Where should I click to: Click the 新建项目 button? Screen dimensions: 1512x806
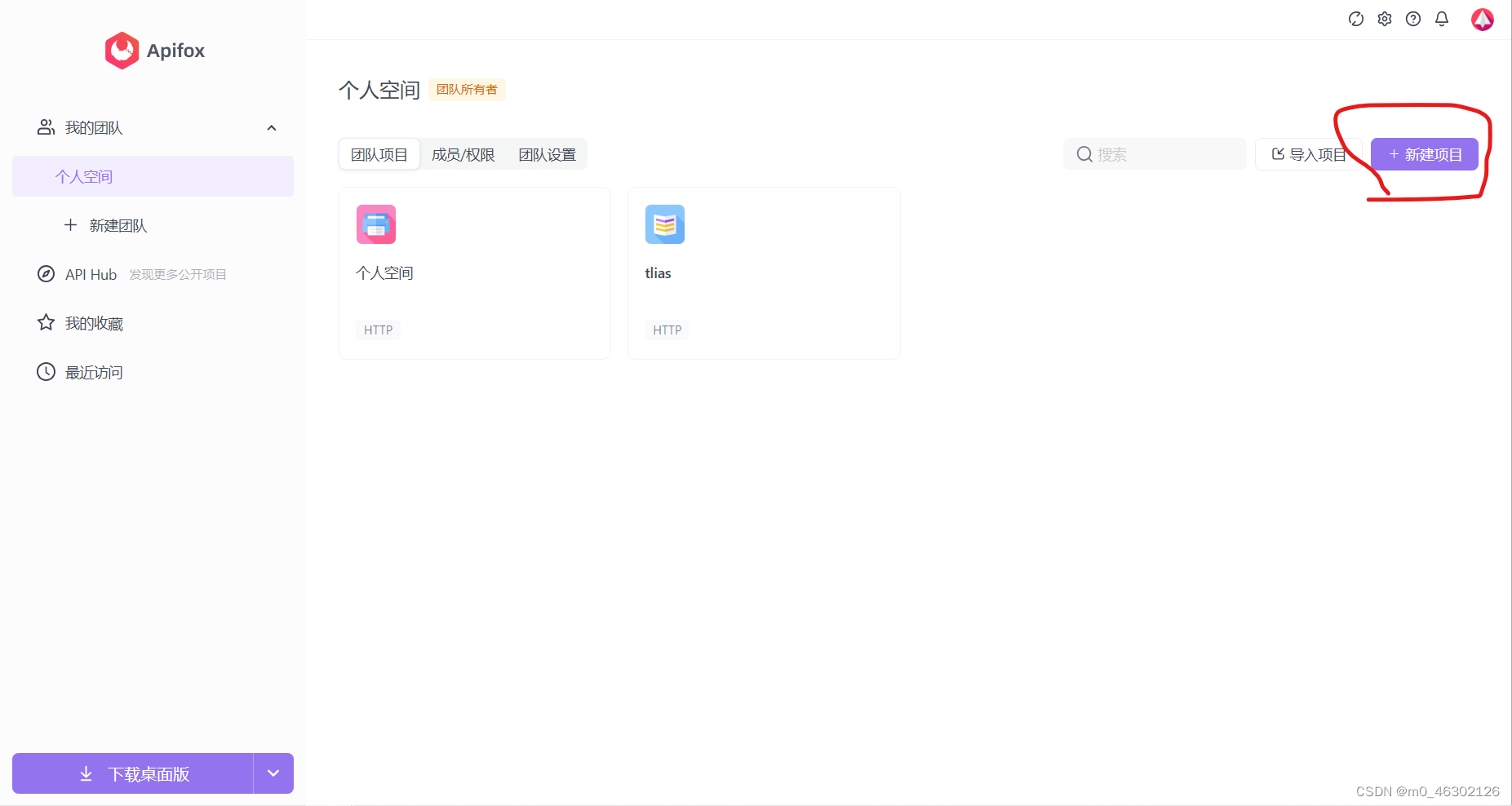point(1425,154)
